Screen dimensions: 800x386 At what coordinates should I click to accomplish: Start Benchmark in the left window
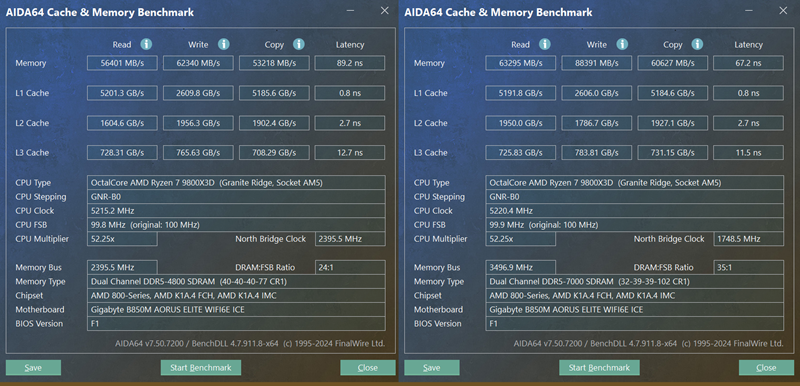point(201,368)
